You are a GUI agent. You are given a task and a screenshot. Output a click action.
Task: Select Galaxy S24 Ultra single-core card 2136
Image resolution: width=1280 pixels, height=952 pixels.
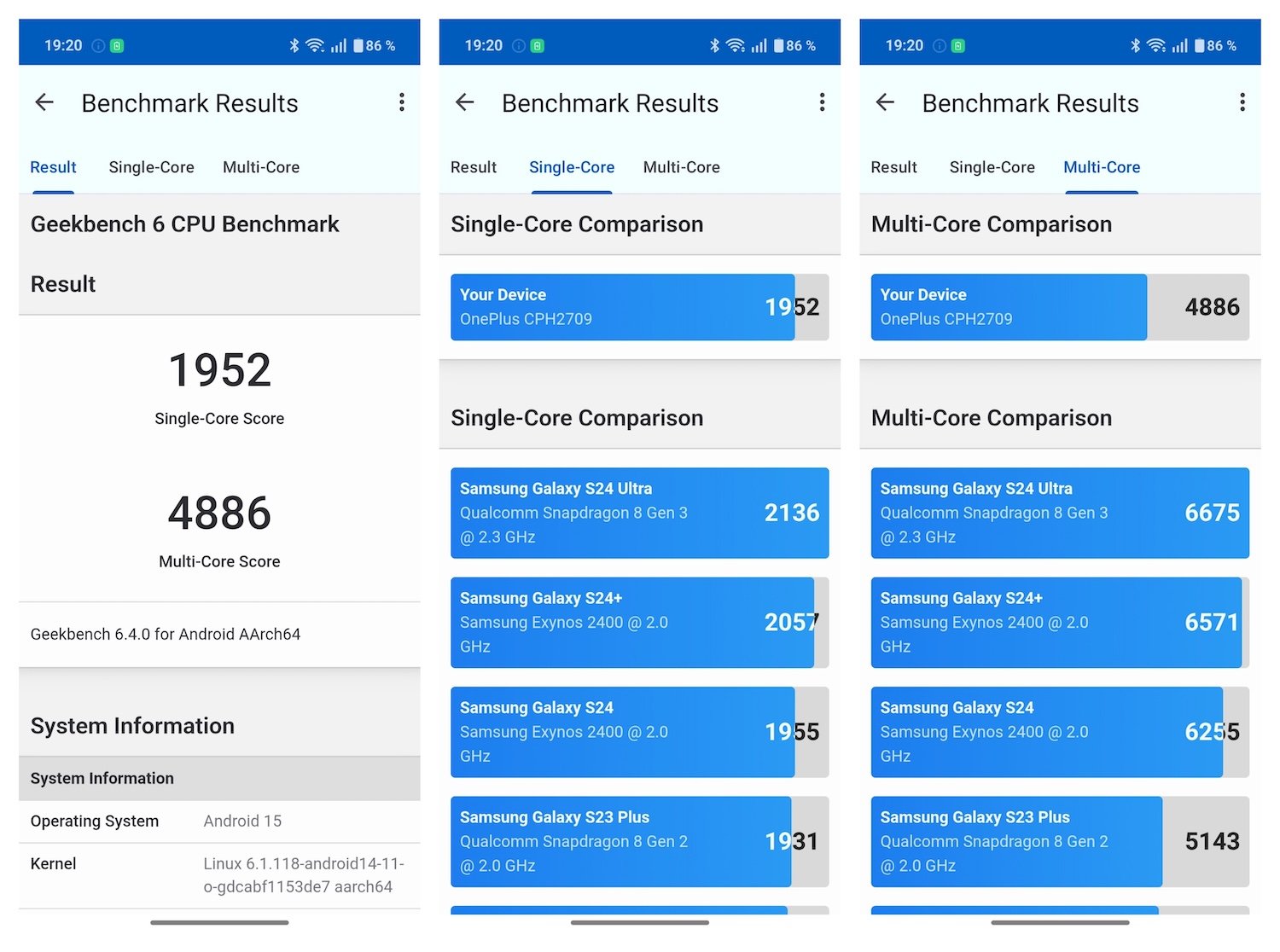(x=640, y=513)
